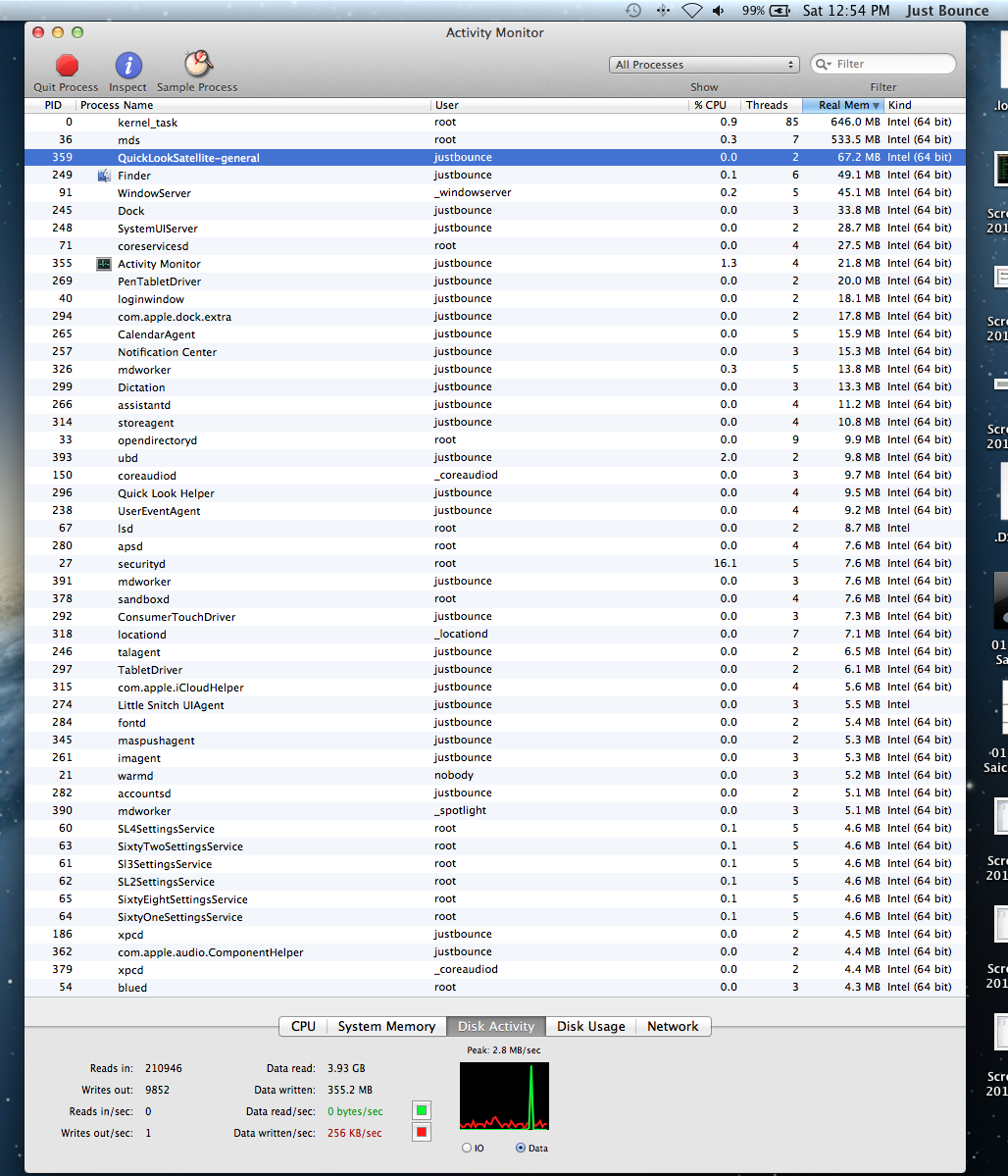
Task: Select the com.apple.audio.ComponentHelper row
Action: coord(495,951)
